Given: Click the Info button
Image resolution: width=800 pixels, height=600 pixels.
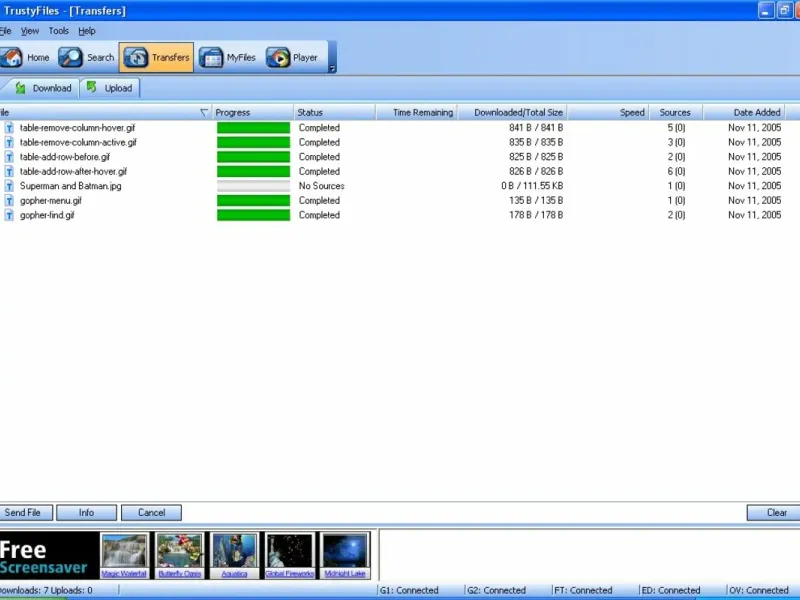Looking at the screenshot, I should point(86,513).
